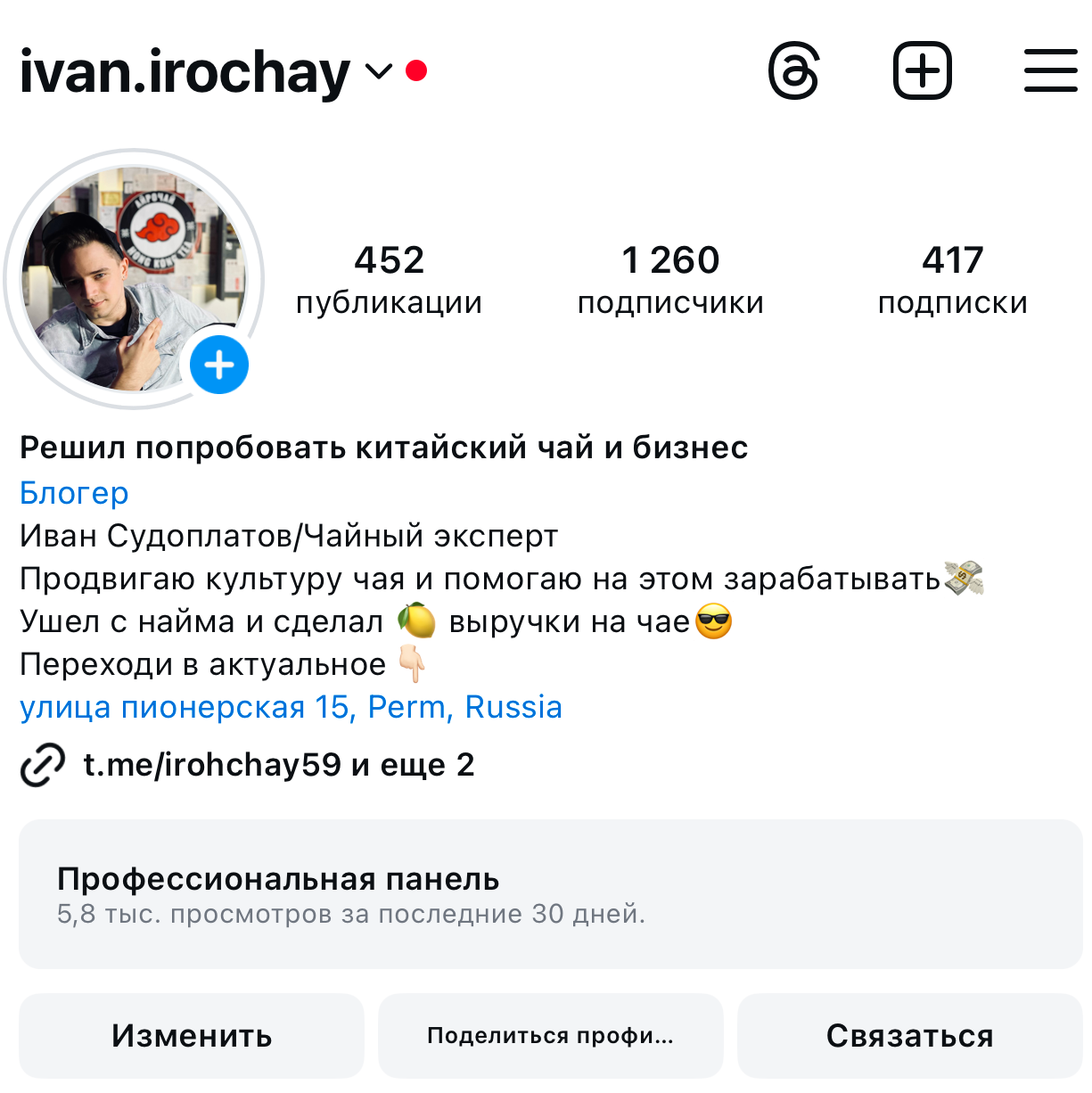This screenshot has height=1093, width=1092.
Task: Open t.me/irohchay59 и еще 2 links
Action: (278, 765)
